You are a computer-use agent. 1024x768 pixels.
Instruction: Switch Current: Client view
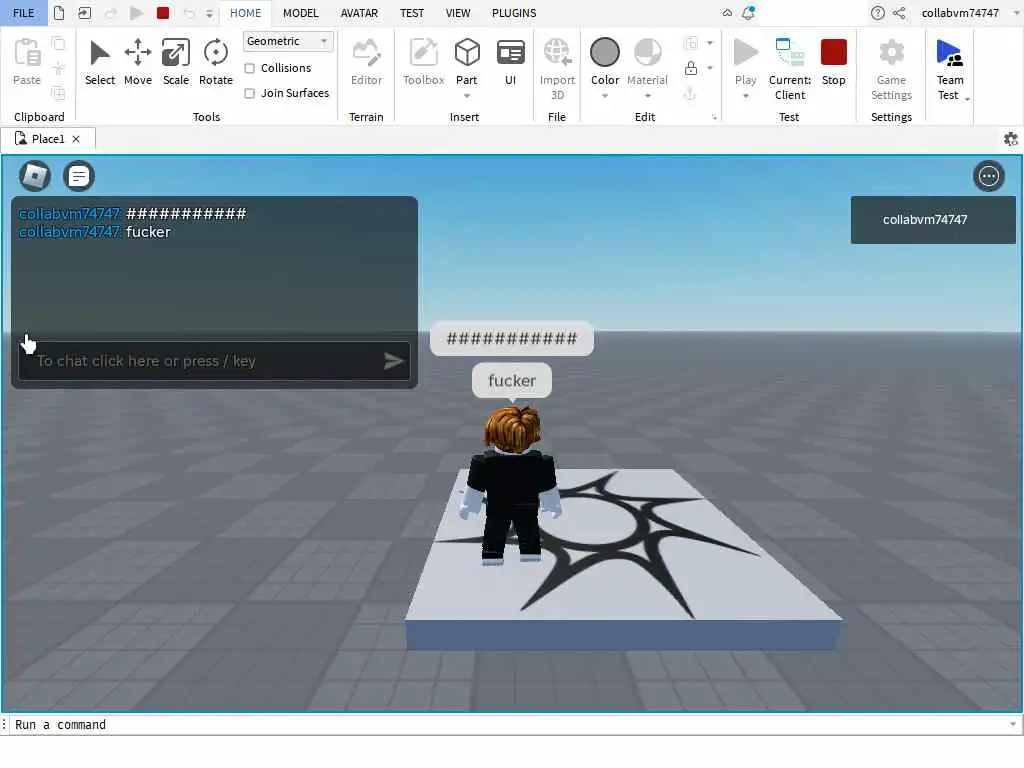(790, 69)
